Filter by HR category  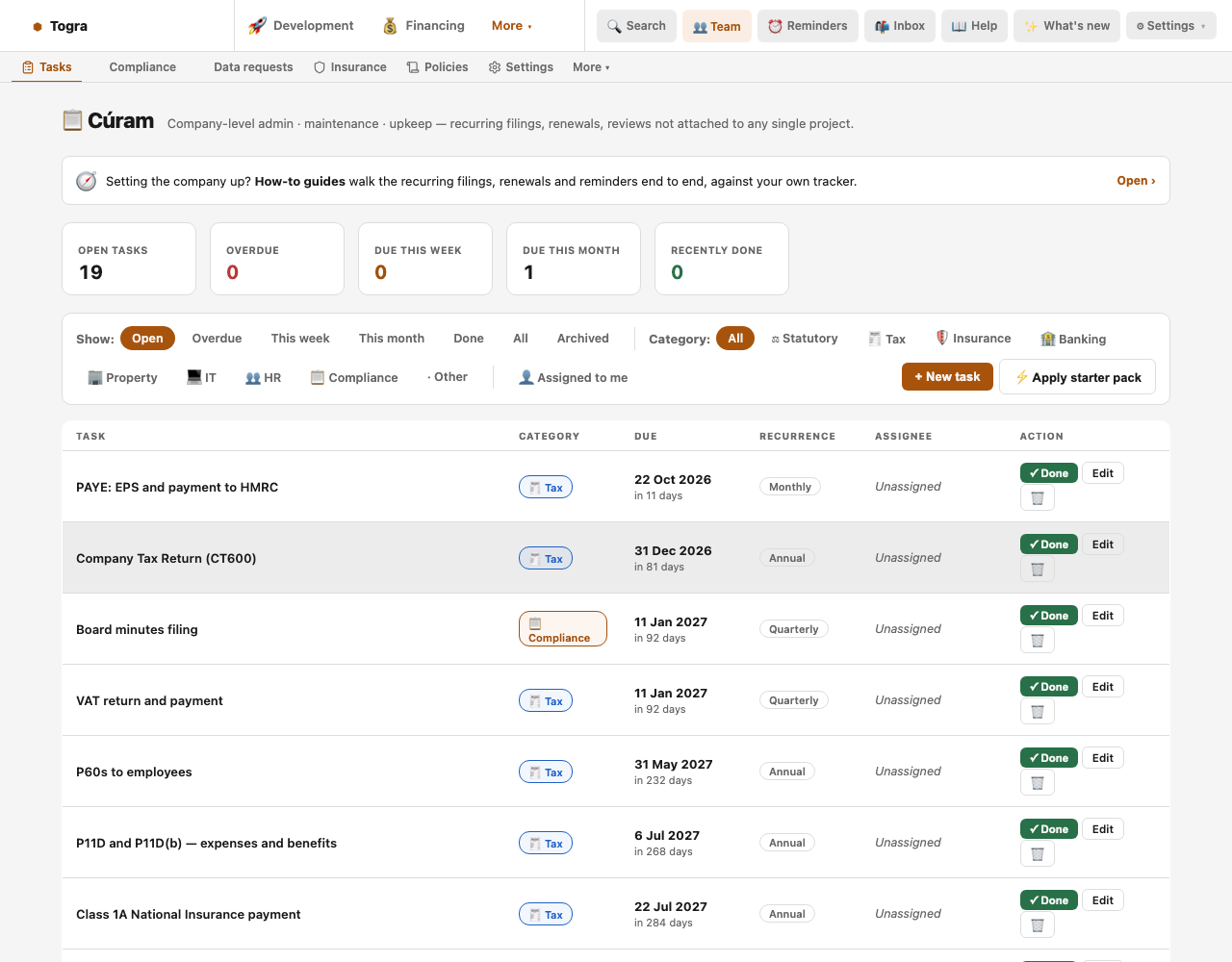tap(264, 378)
